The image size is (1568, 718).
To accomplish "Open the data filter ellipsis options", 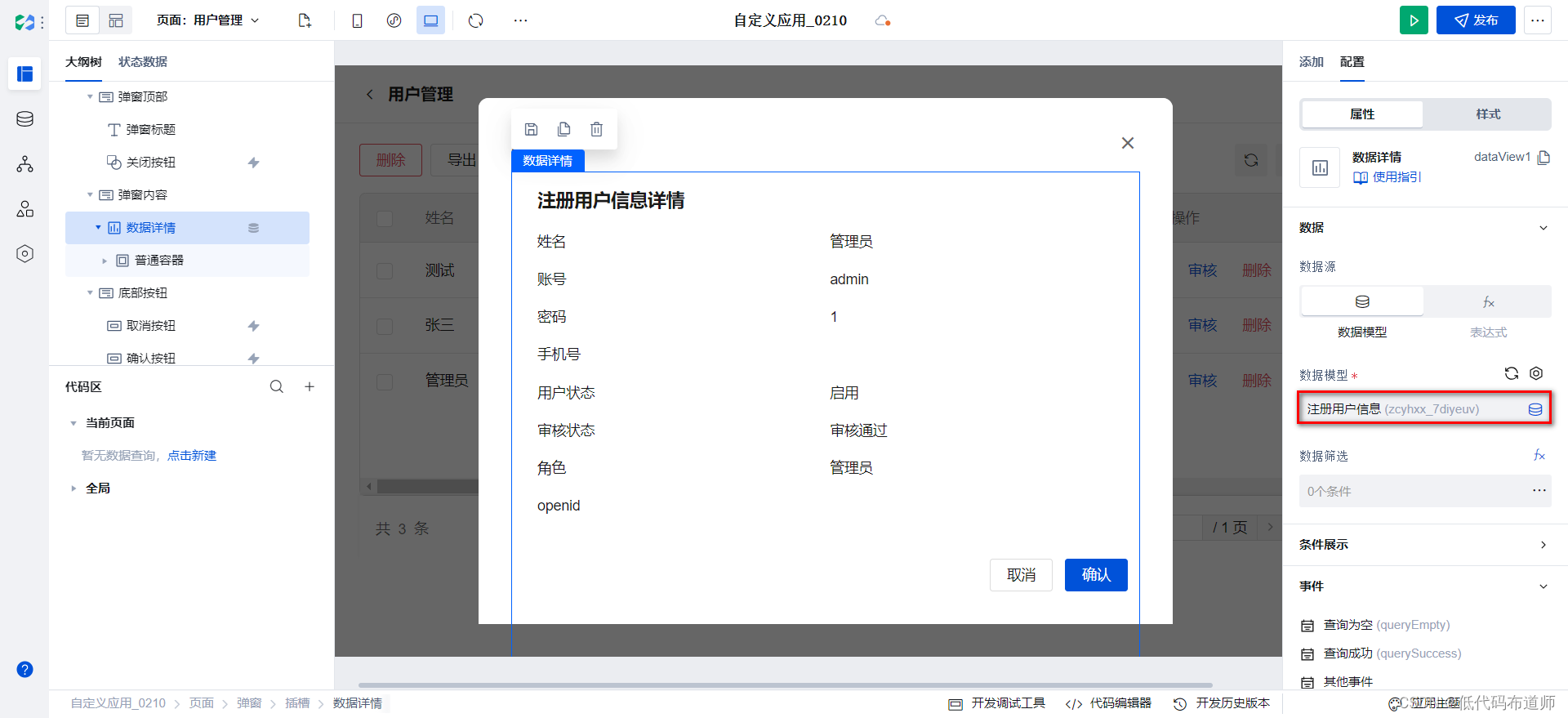I will click(x=1539, y=490).
